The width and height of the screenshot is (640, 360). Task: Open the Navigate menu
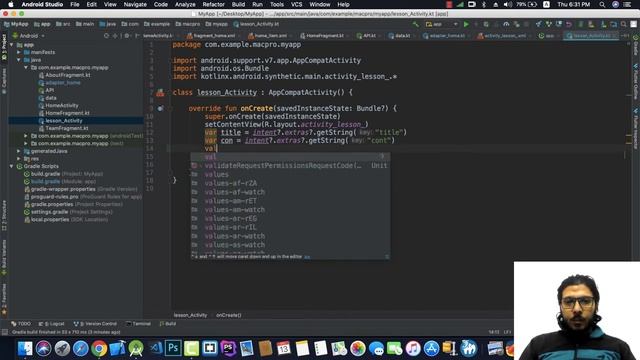[135, 4]
